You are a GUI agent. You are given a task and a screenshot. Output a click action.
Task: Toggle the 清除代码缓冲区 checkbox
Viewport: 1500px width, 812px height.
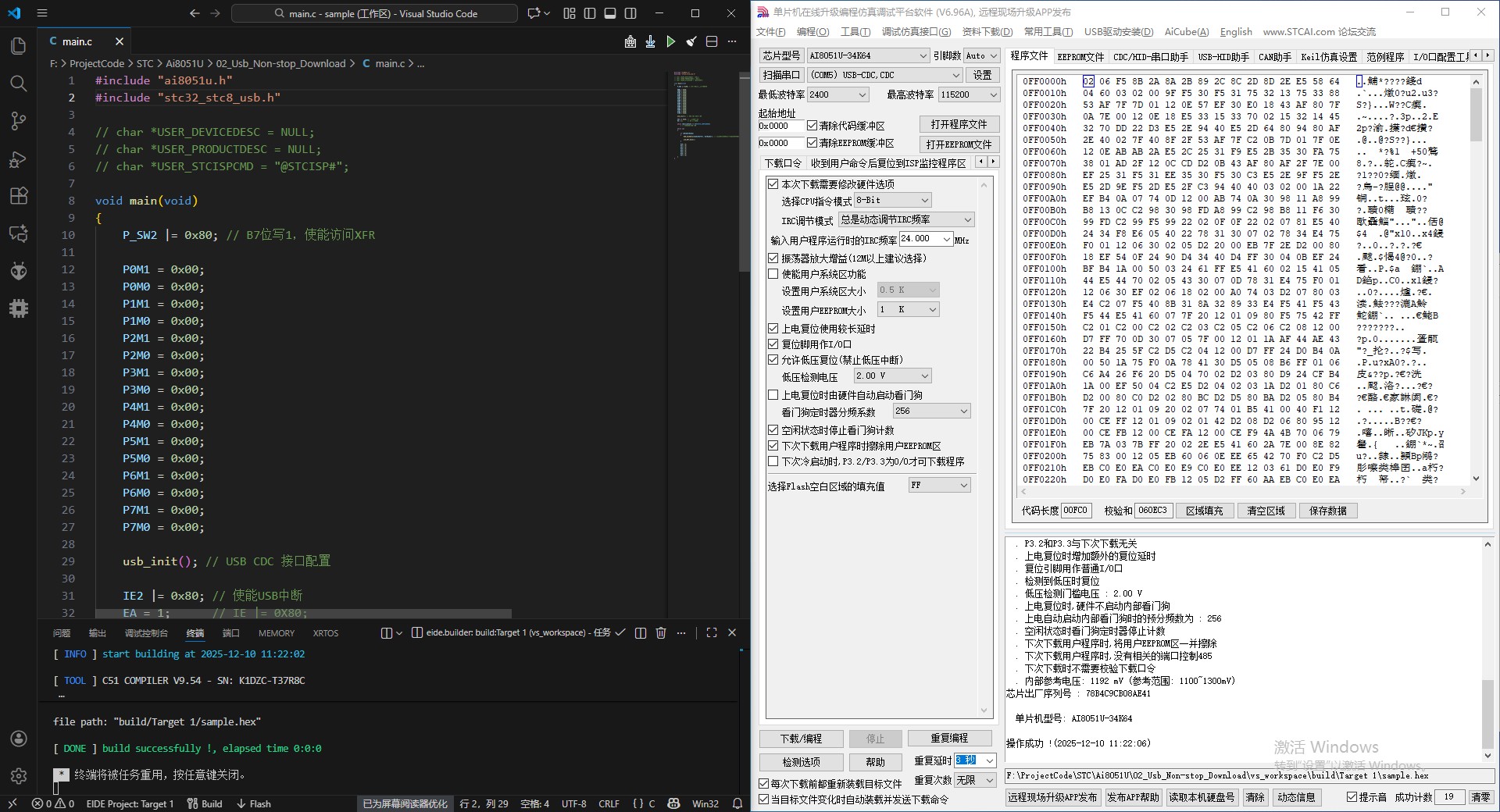[x=812, y=126]
